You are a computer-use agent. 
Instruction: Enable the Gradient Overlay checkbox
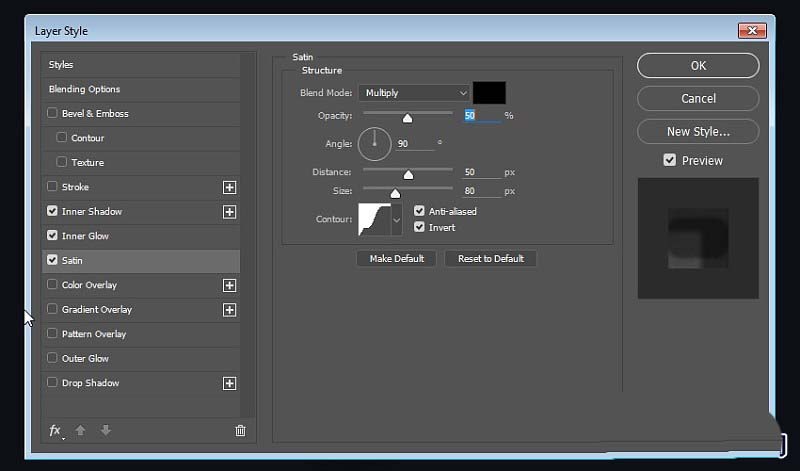coord(52,309)
